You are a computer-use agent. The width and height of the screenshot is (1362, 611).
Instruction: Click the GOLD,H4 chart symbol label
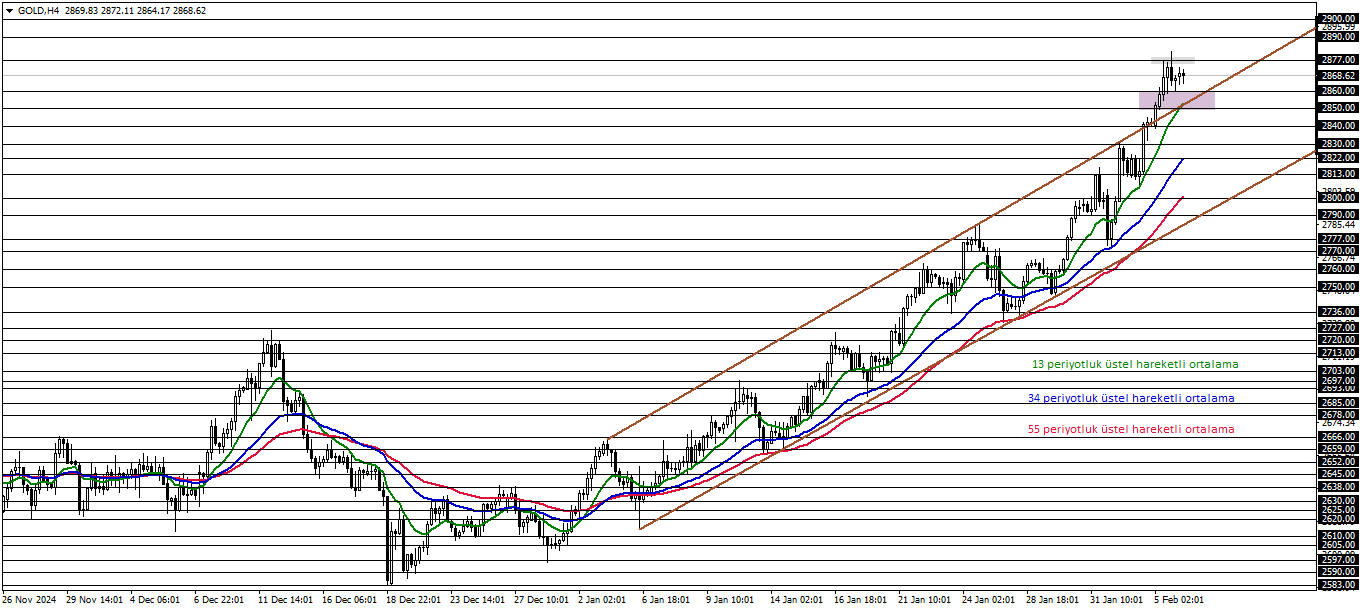click(39, 10)
